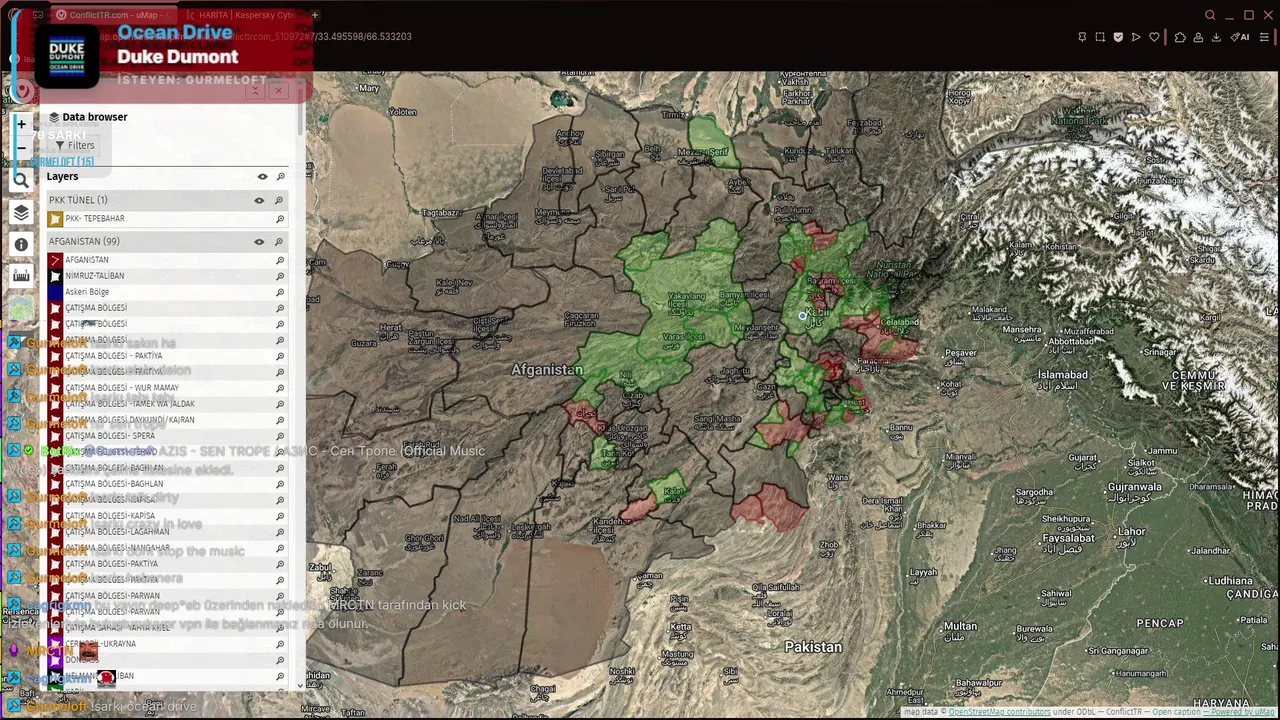Open the map info (i) button
Screen dimensions: 1280x720
pyautogui.click(x=21, y=244)
